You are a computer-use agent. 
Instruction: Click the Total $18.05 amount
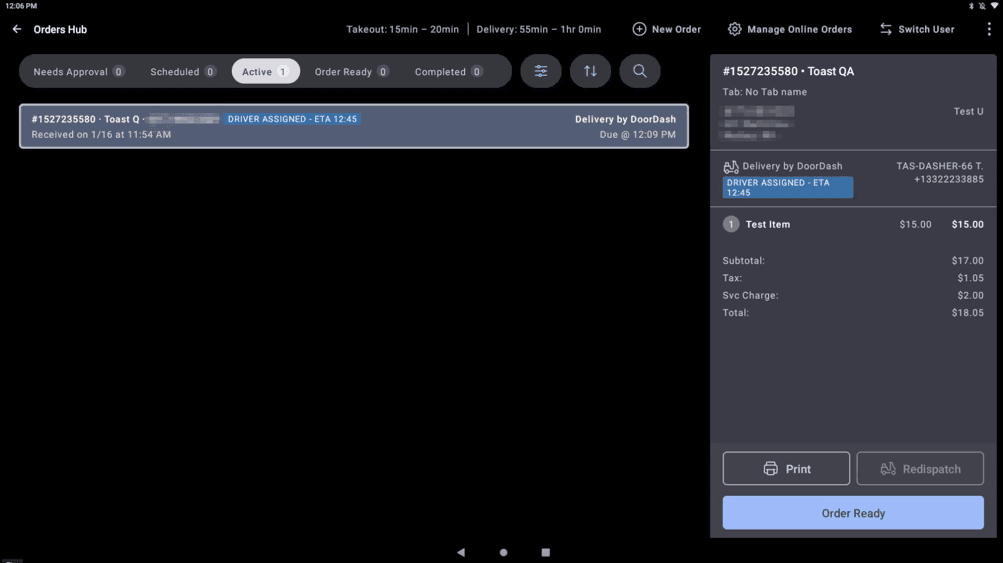967,313
